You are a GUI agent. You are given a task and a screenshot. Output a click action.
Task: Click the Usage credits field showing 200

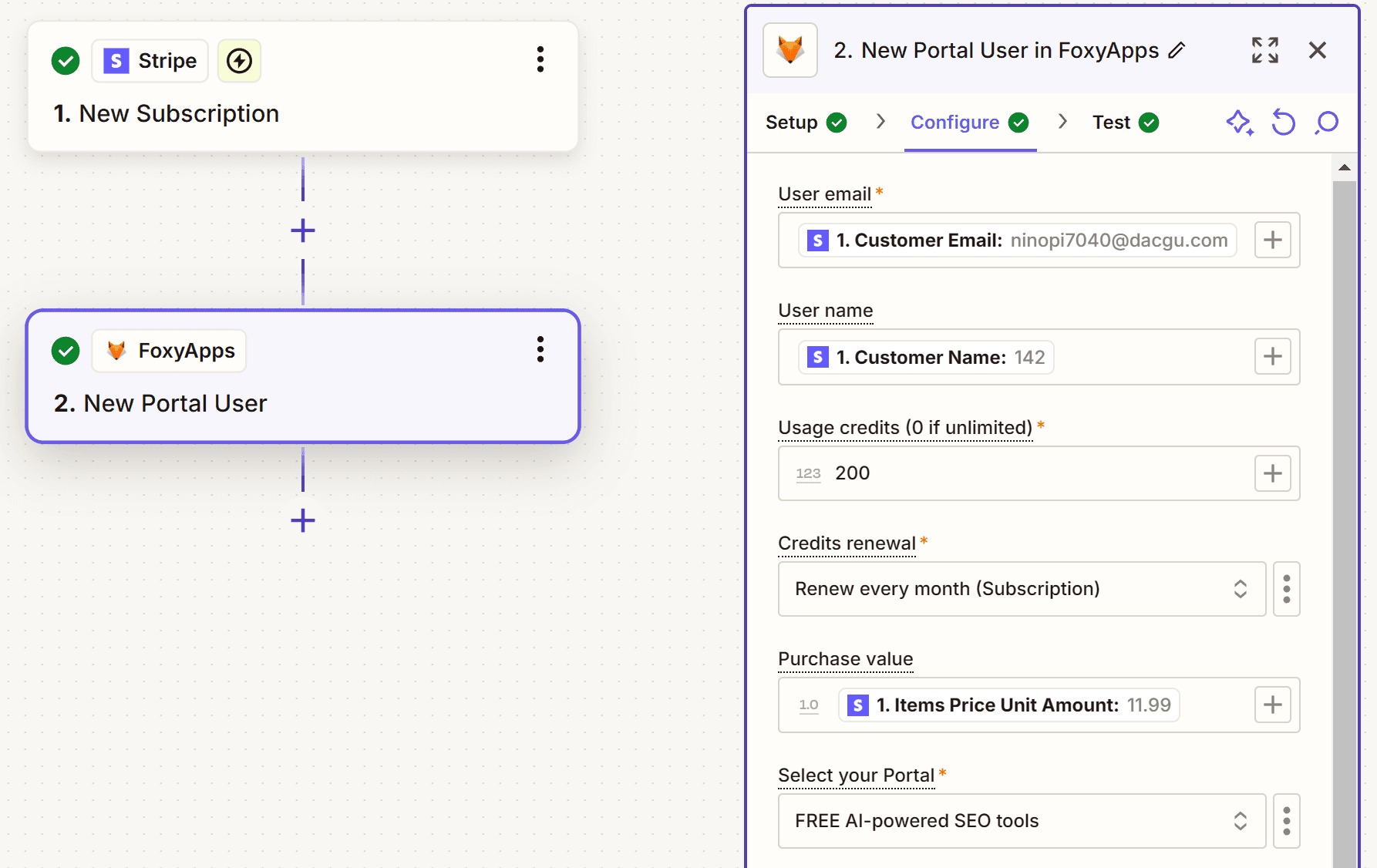[1039, 473]
